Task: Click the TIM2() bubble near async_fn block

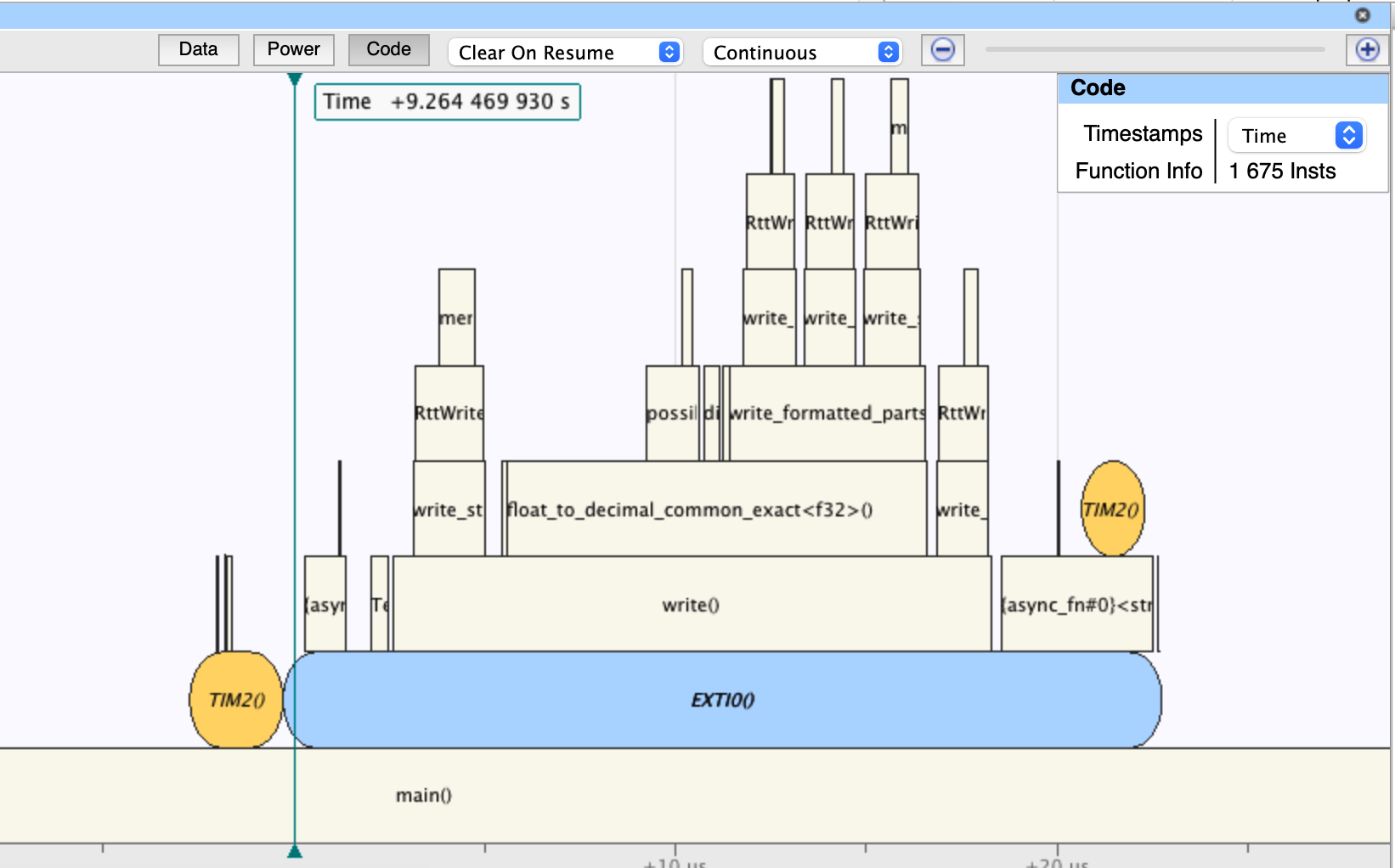Action: tap(1112, 510)
